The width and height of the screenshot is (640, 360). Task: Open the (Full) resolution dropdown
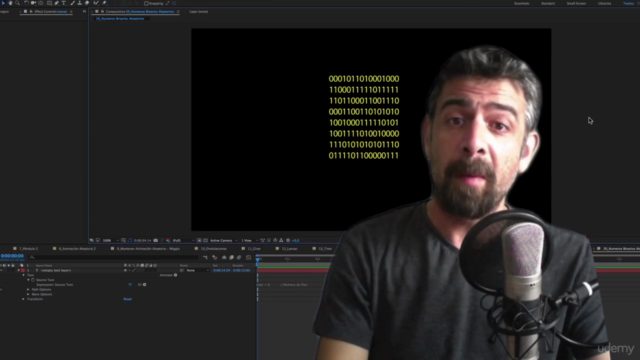coord(183,240)
